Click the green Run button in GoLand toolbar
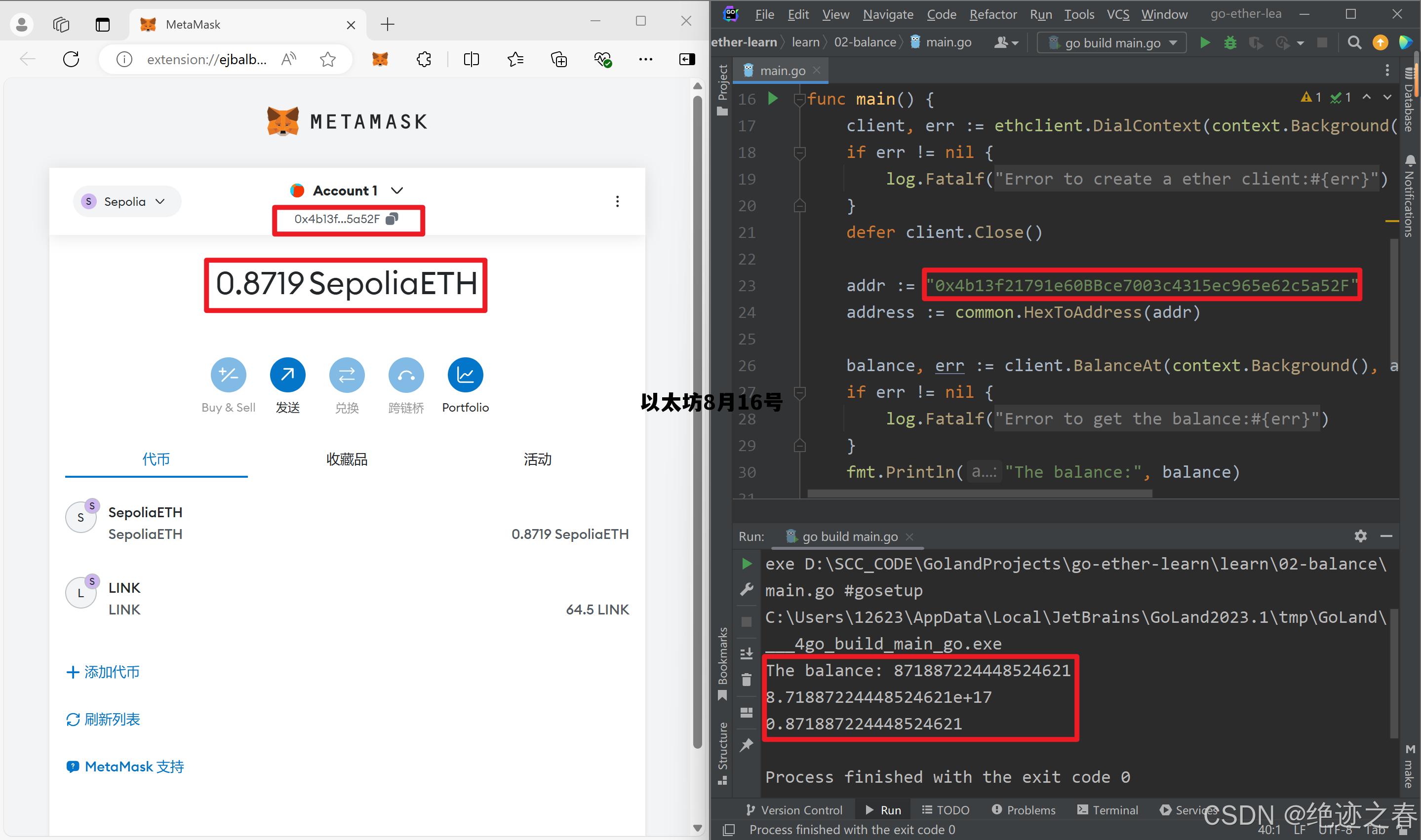The width and height of the screenshot is (1421, 840). [x=1205, y=42]
